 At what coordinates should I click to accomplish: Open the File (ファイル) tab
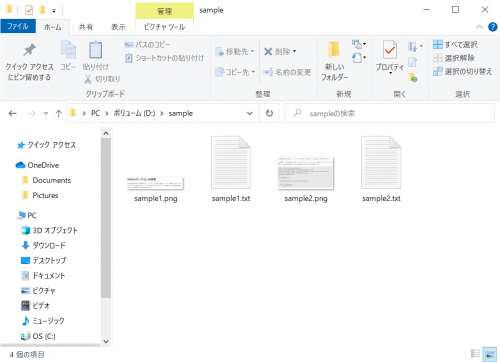(x=18, y=26)
